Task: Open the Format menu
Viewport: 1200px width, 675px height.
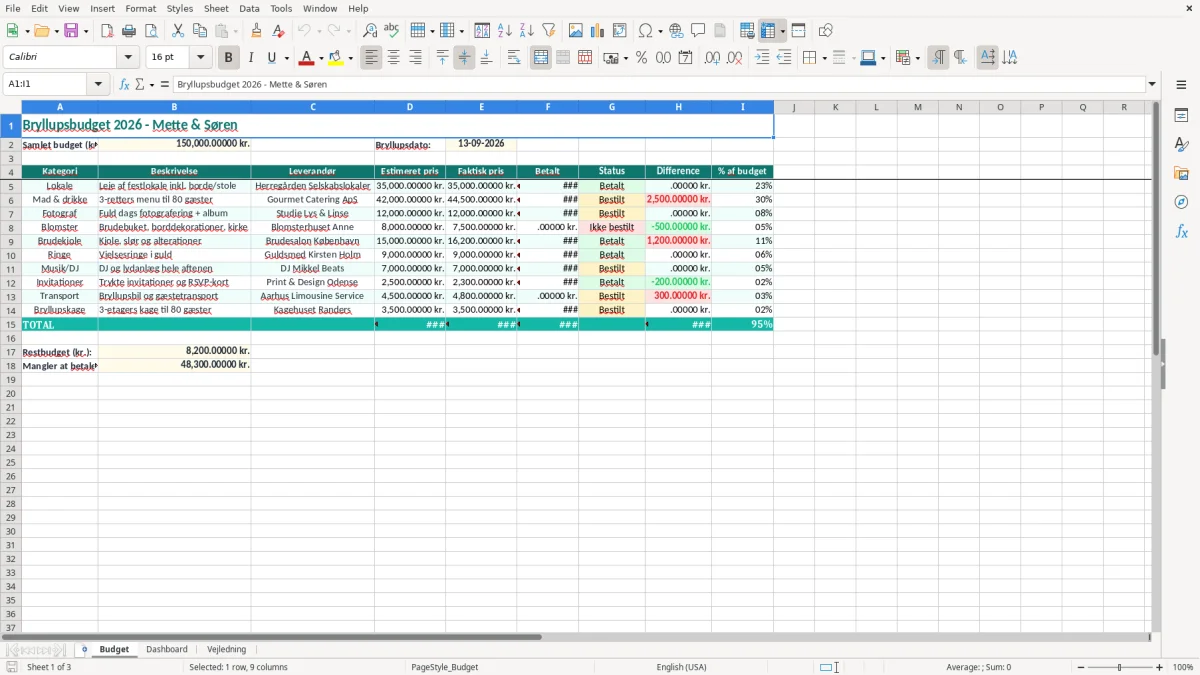Action: point(141,8)
